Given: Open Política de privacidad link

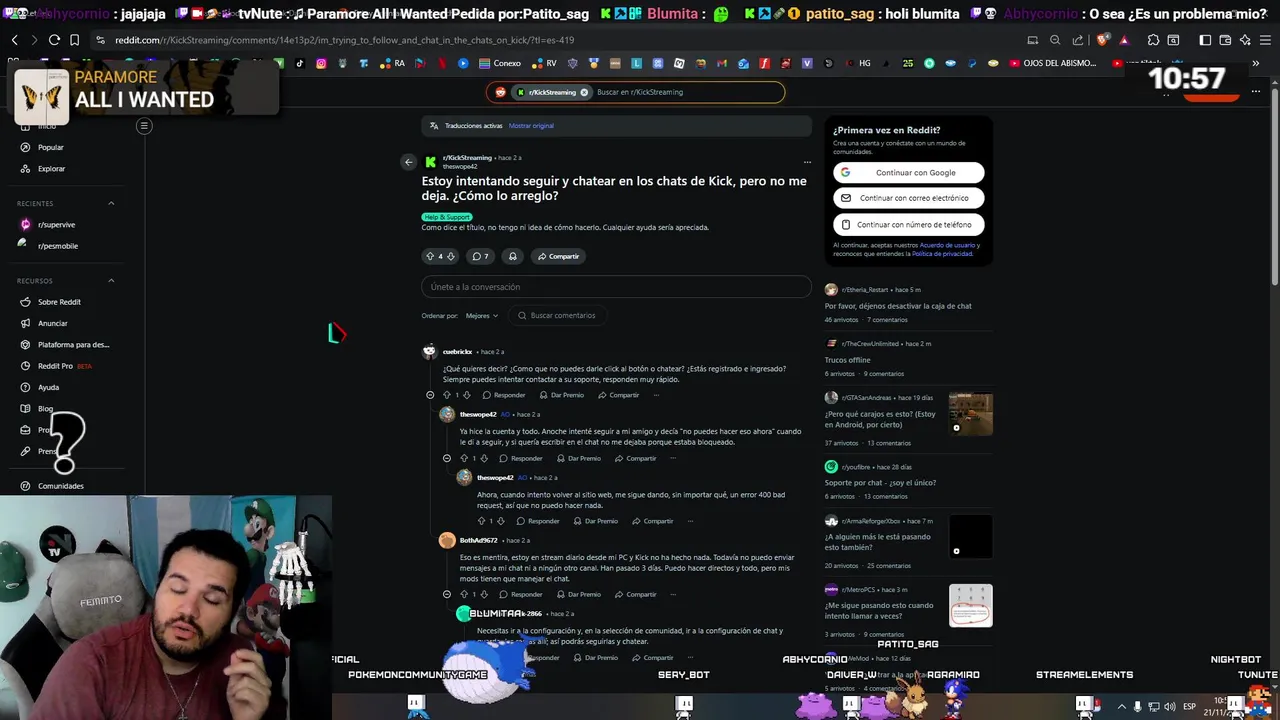Looking at the screenshot, I should coord(942,254).
